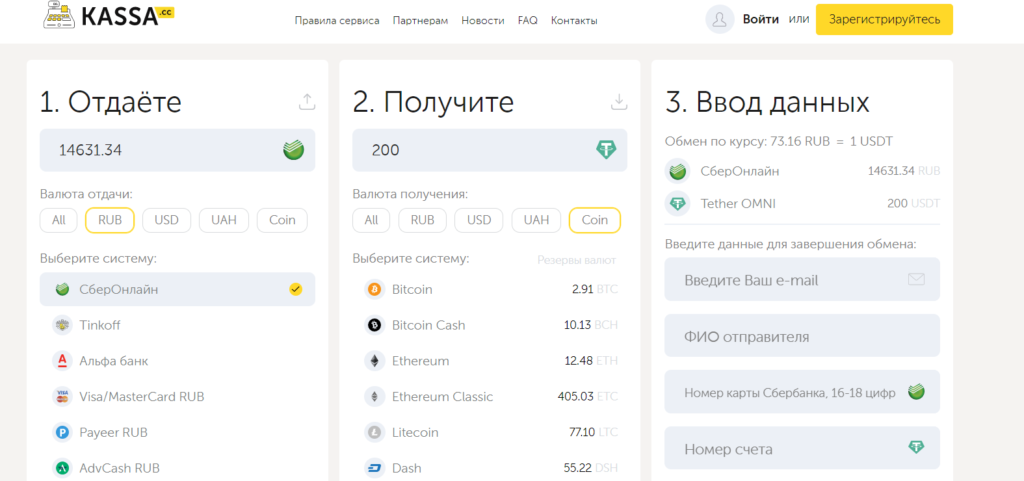The height and width of the screenshot is (481, 1024).
Task: Click the KASSA.cc logo
Action: point(108,16)
